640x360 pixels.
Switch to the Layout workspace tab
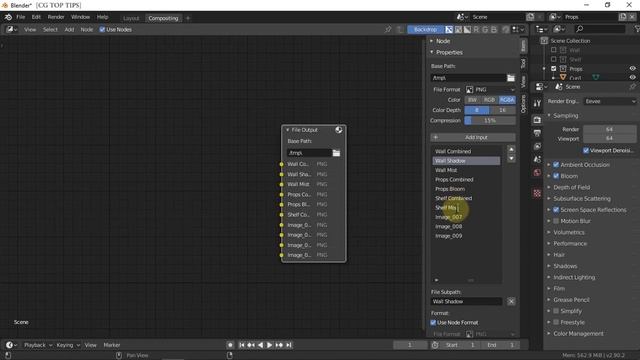coord(131,18)
